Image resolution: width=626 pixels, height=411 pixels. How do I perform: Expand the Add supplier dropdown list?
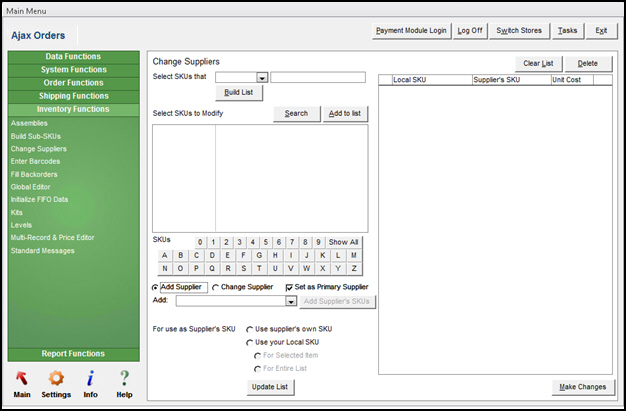click(x=291, y=301)
